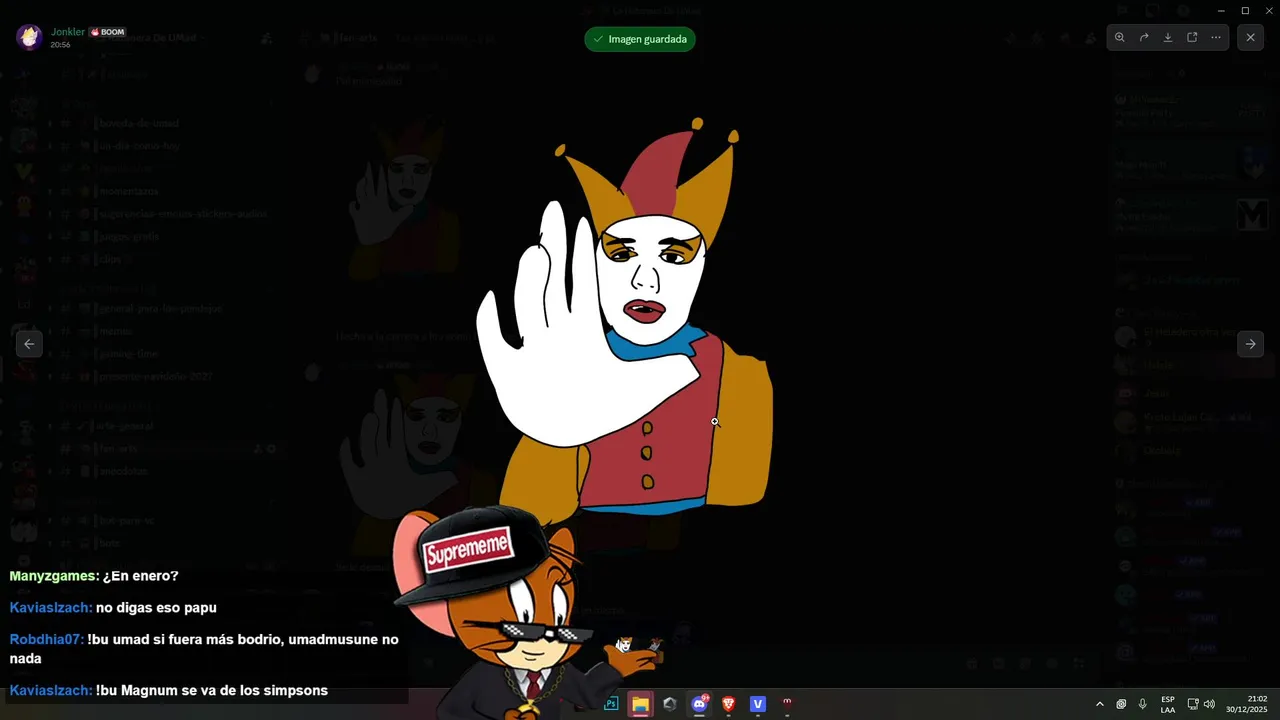
Task: Go to the next image with right arrow
Action: pos(1250,344)
